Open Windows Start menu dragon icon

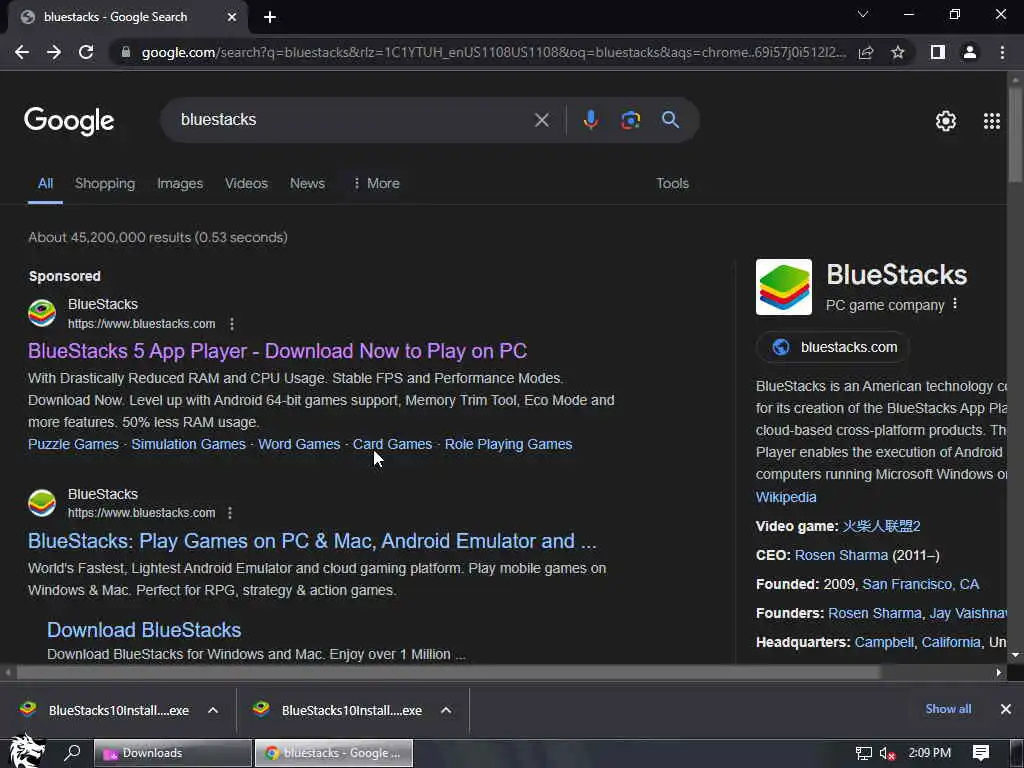coord(26,751)
